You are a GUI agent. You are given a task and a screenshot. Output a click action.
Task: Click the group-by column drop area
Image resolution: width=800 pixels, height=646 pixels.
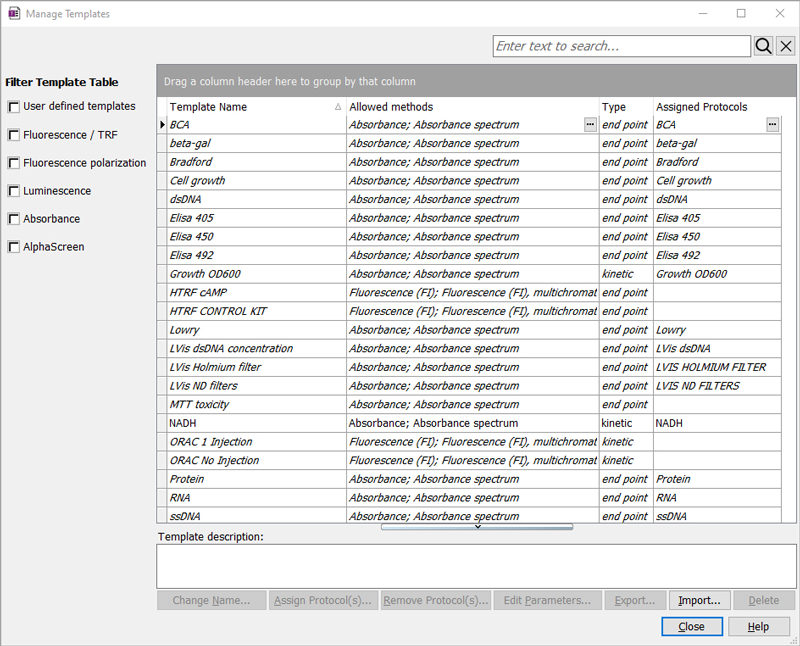point(476,81)
